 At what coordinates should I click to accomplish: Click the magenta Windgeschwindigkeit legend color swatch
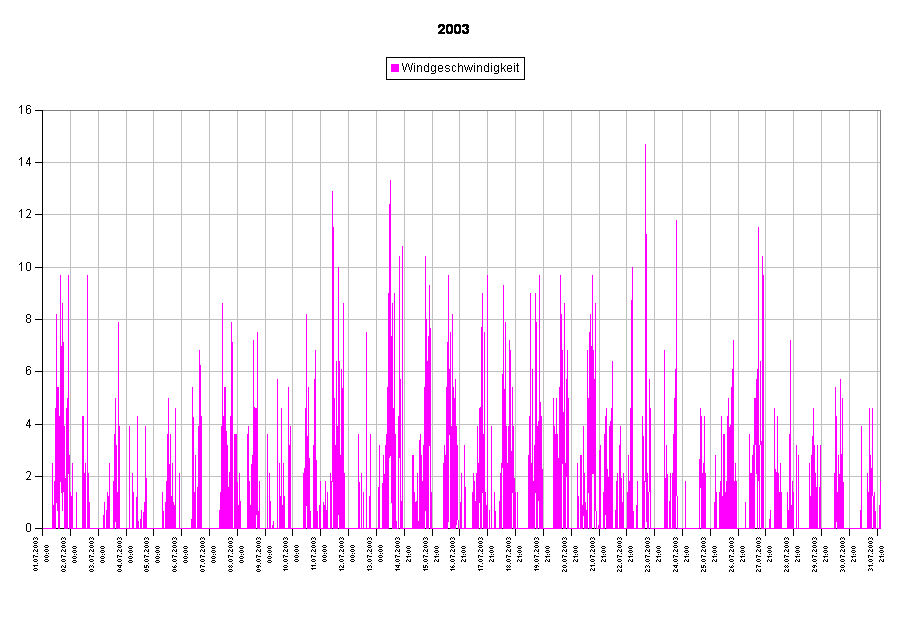tap(395, 68)
